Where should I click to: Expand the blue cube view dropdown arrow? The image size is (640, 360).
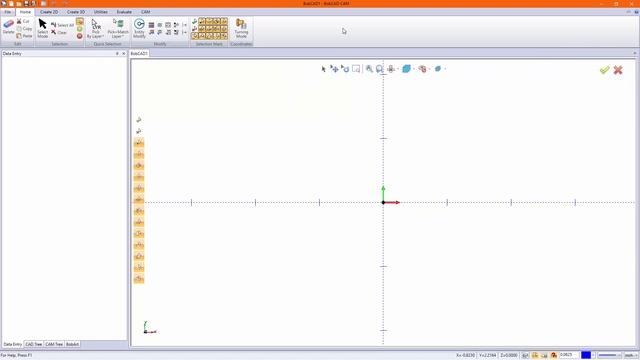point(414,69)
